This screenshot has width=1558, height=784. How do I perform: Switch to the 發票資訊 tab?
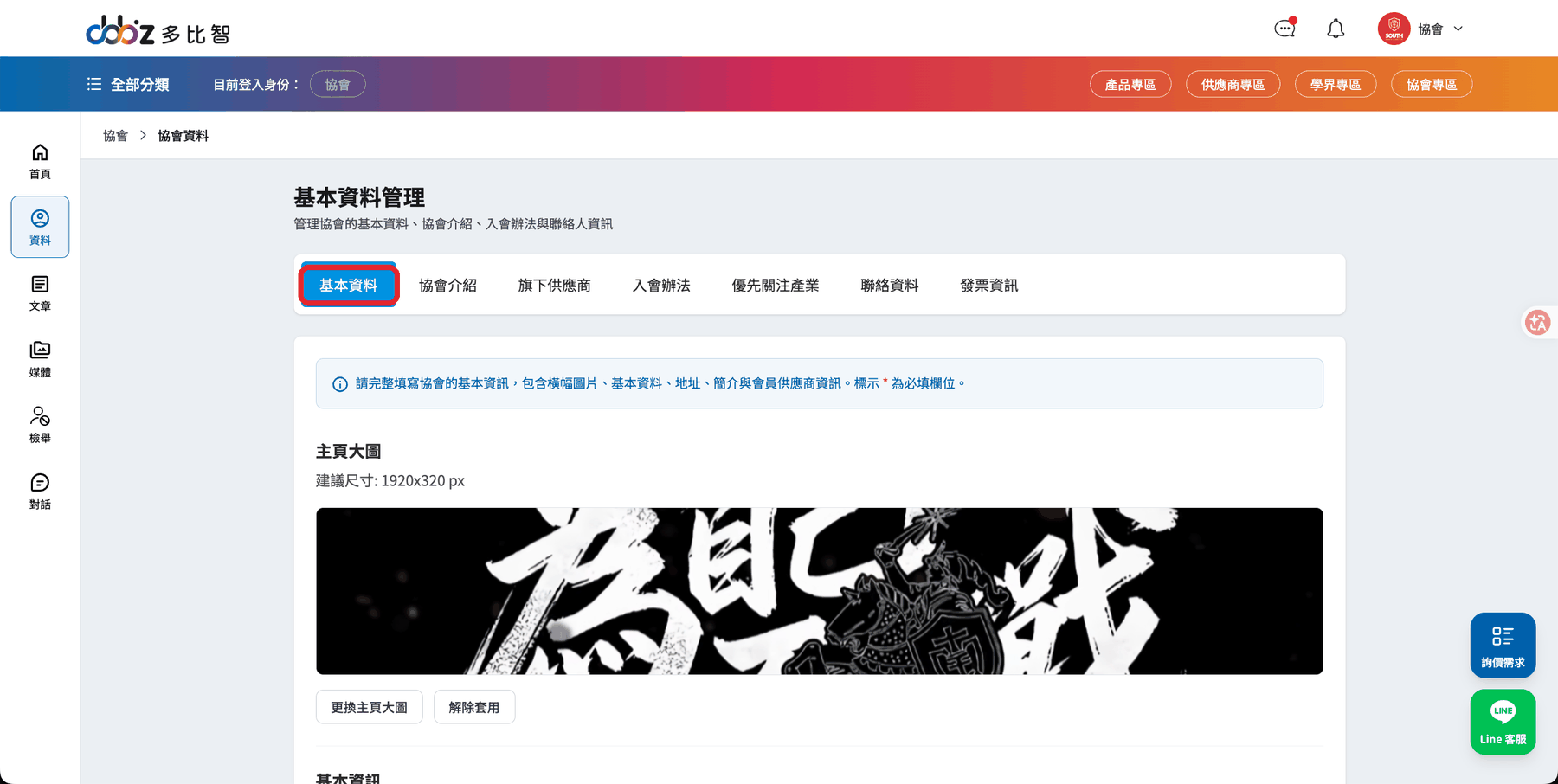(x=989, y=285)
